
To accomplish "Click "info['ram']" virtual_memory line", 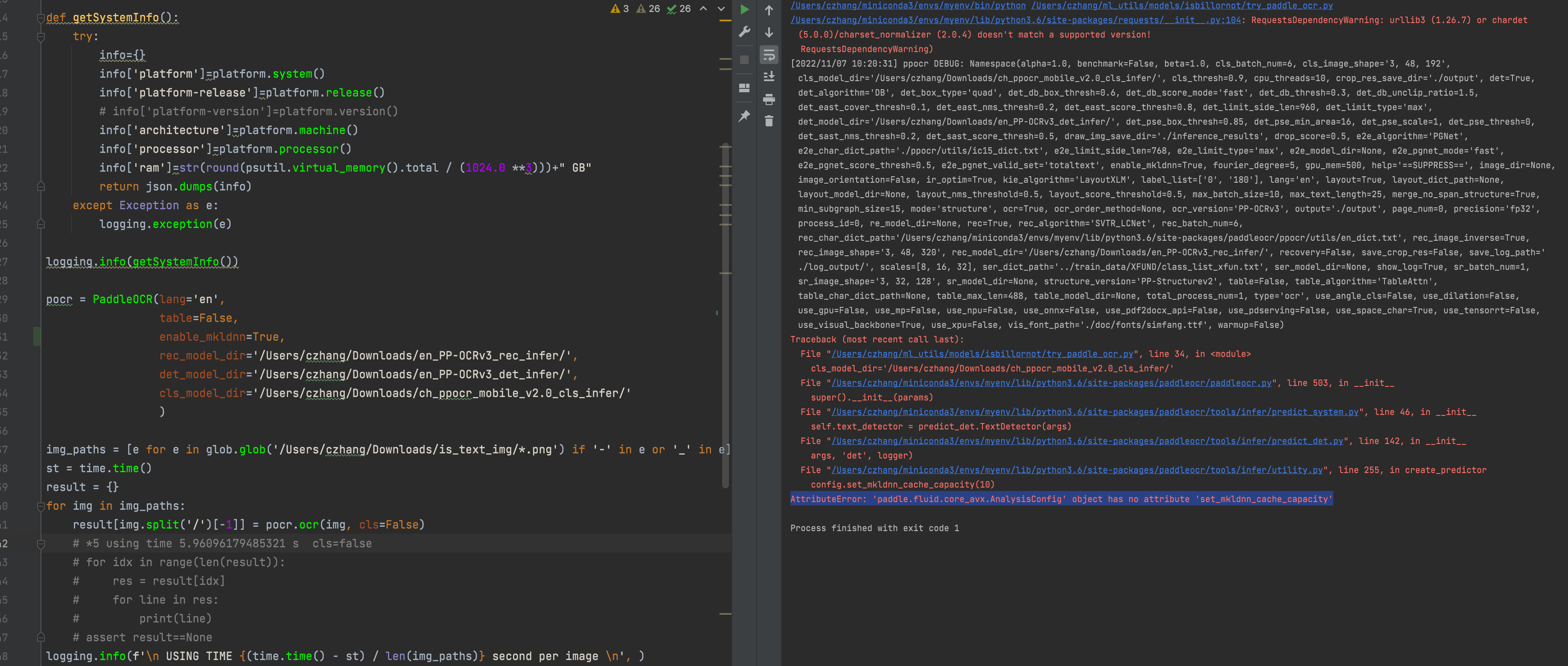I will click(345, 167).
